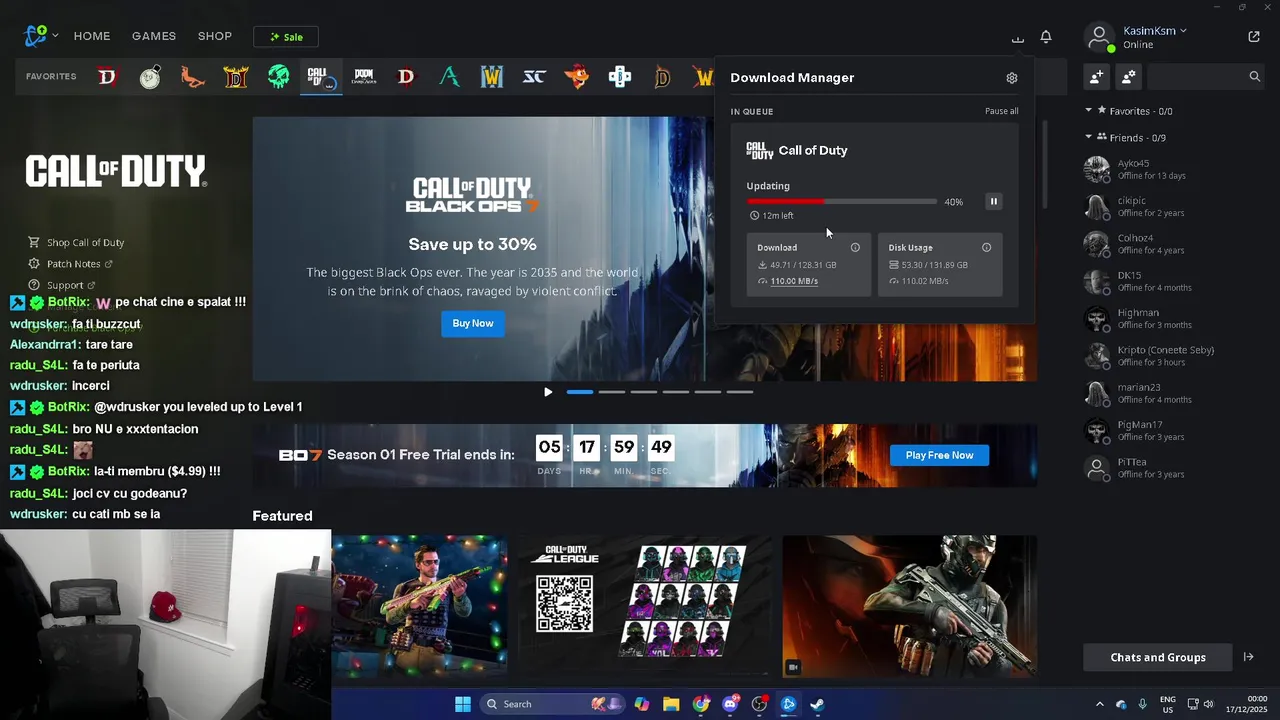Open the DOOM The Dark Ages favorite
Screen dimensions: 1280x720
pos(364,77)
